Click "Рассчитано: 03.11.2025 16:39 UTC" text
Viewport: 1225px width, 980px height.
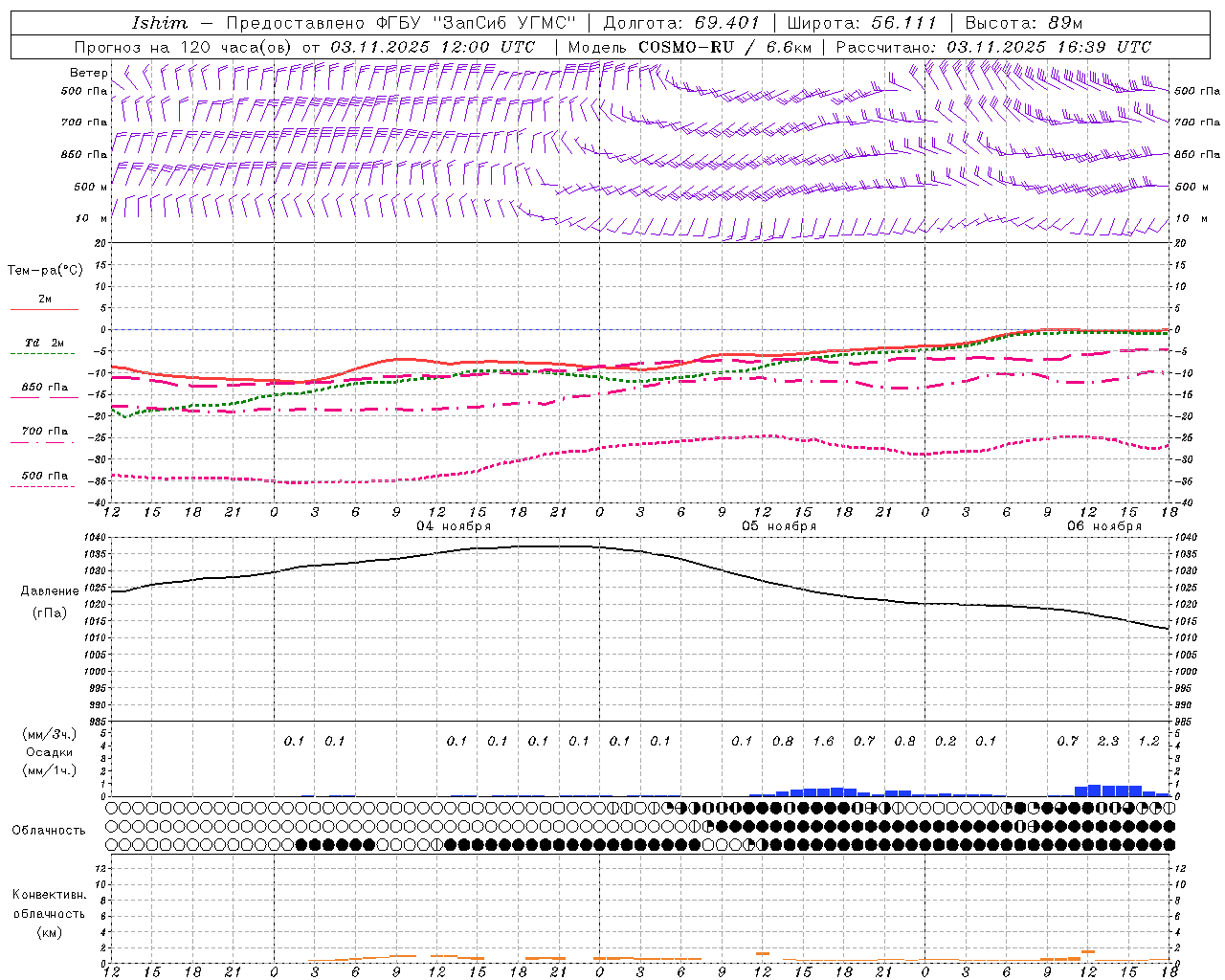(x=994, y=47)
